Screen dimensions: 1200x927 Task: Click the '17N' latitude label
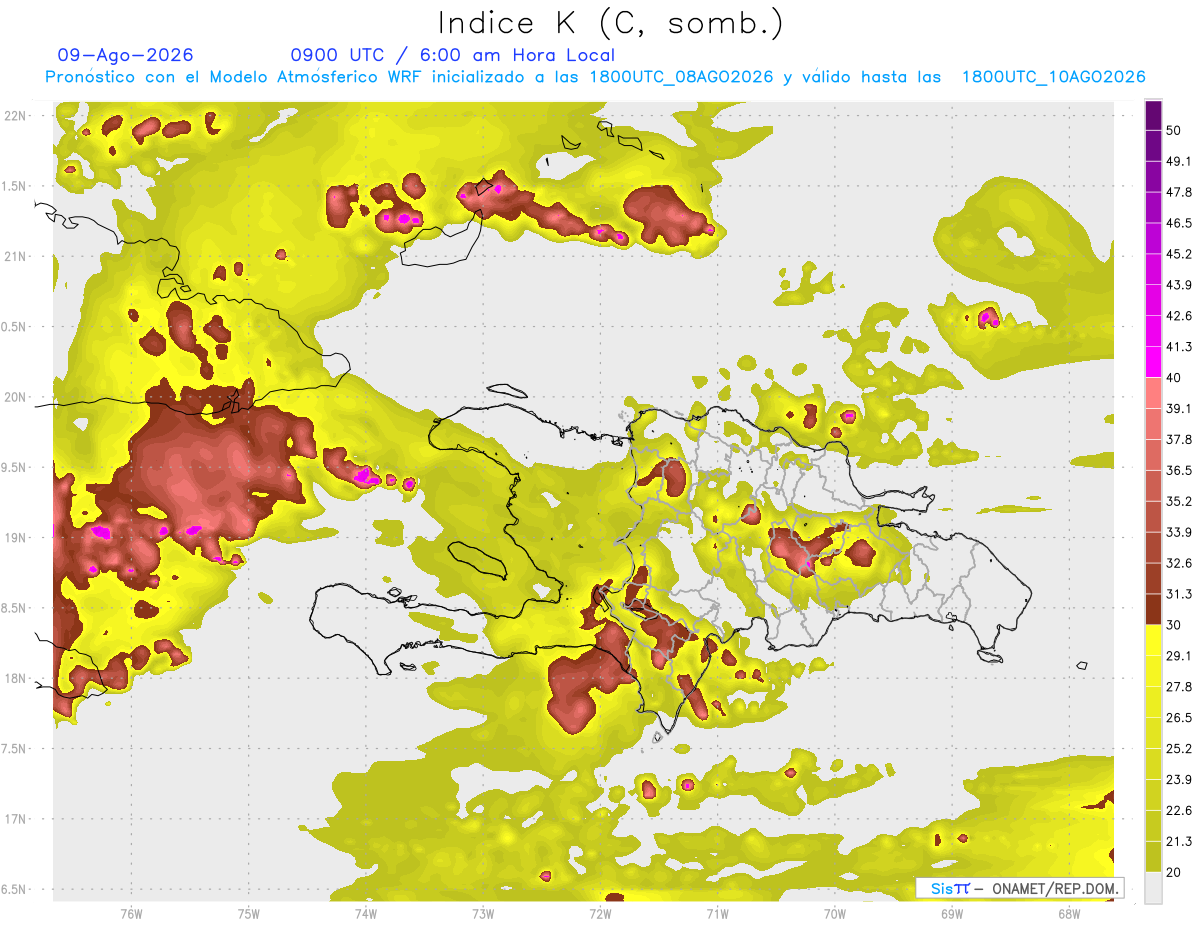(x=17, y=819)
